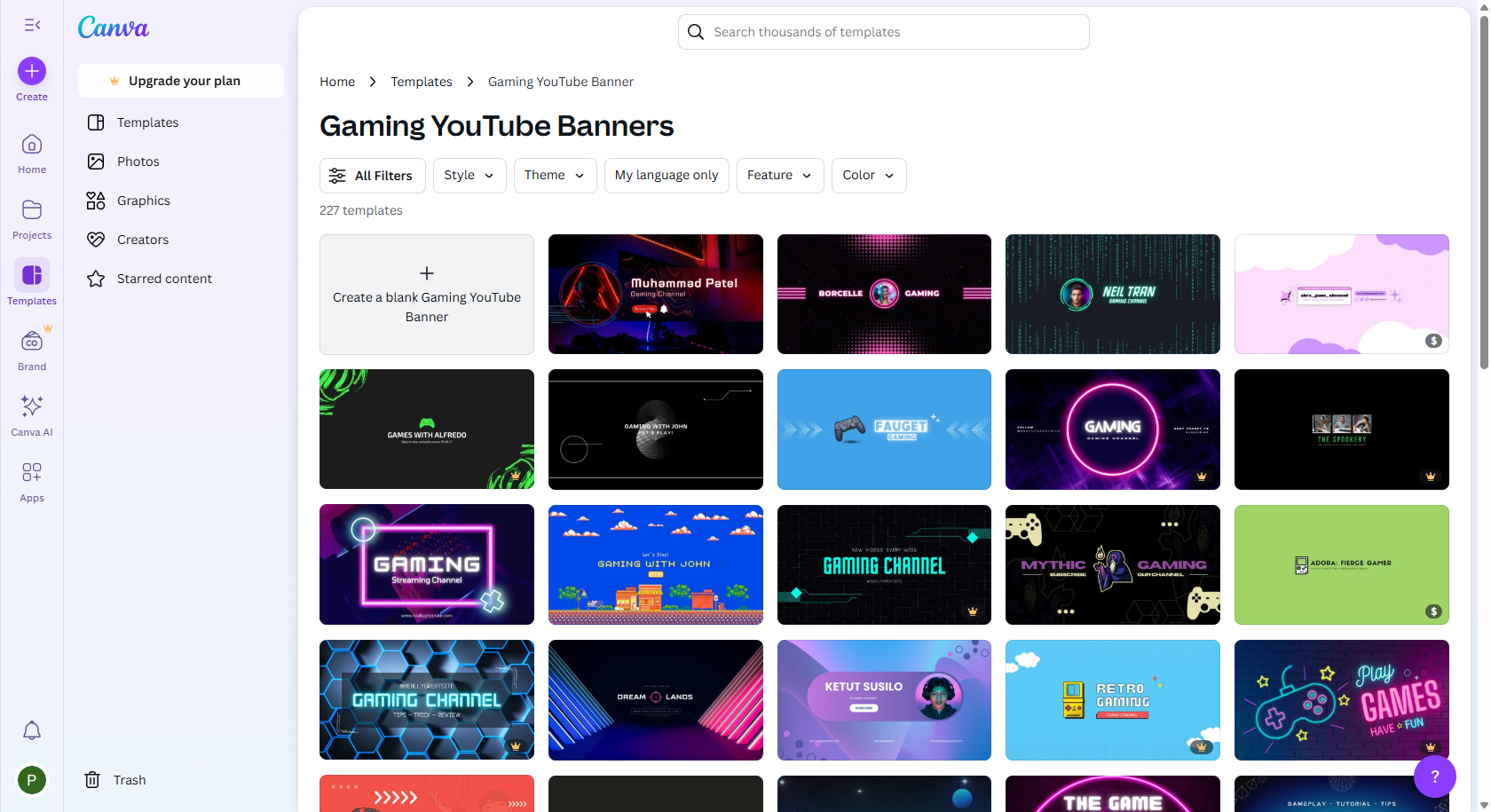Open Gaming With John pixel-art template
The image size is (1491, 812).
pos(656,564)
